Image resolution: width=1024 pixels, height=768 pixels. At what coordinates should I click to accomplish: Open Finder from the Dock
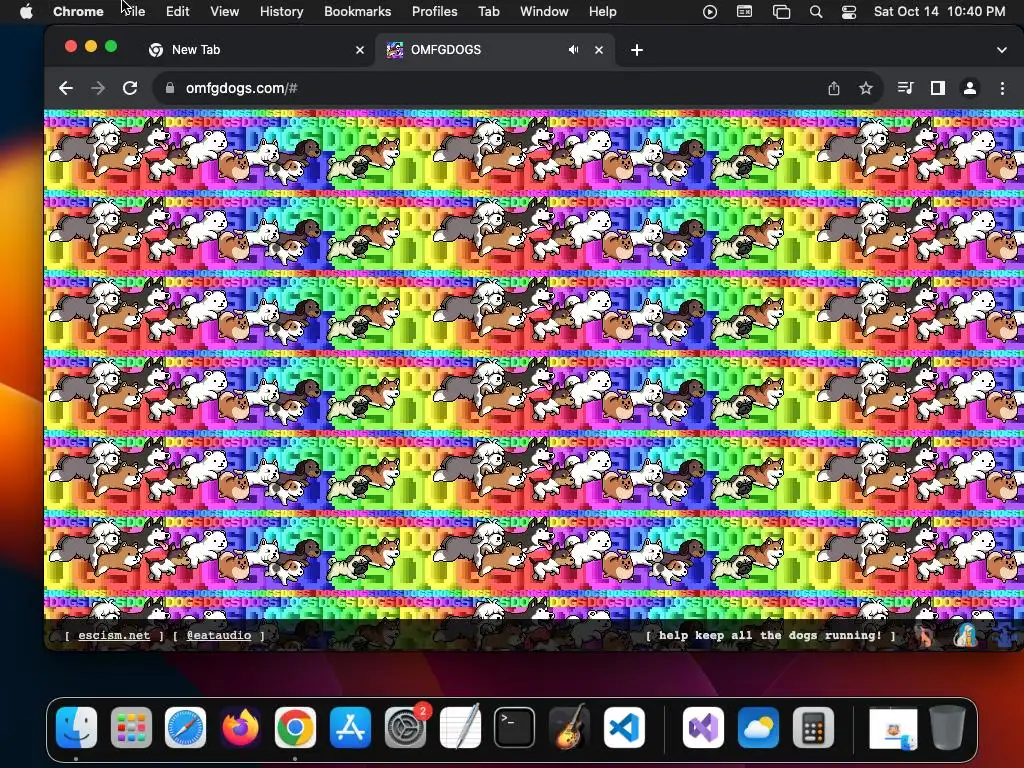tap(76, 728)
